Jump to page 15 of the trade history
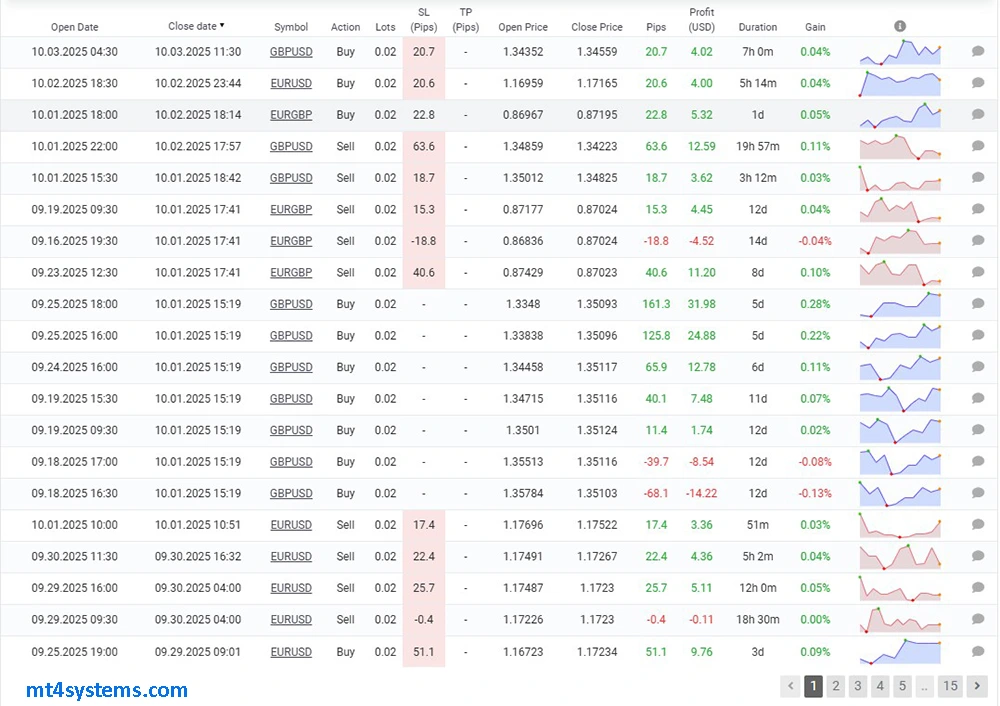 [x=950, y=686]
